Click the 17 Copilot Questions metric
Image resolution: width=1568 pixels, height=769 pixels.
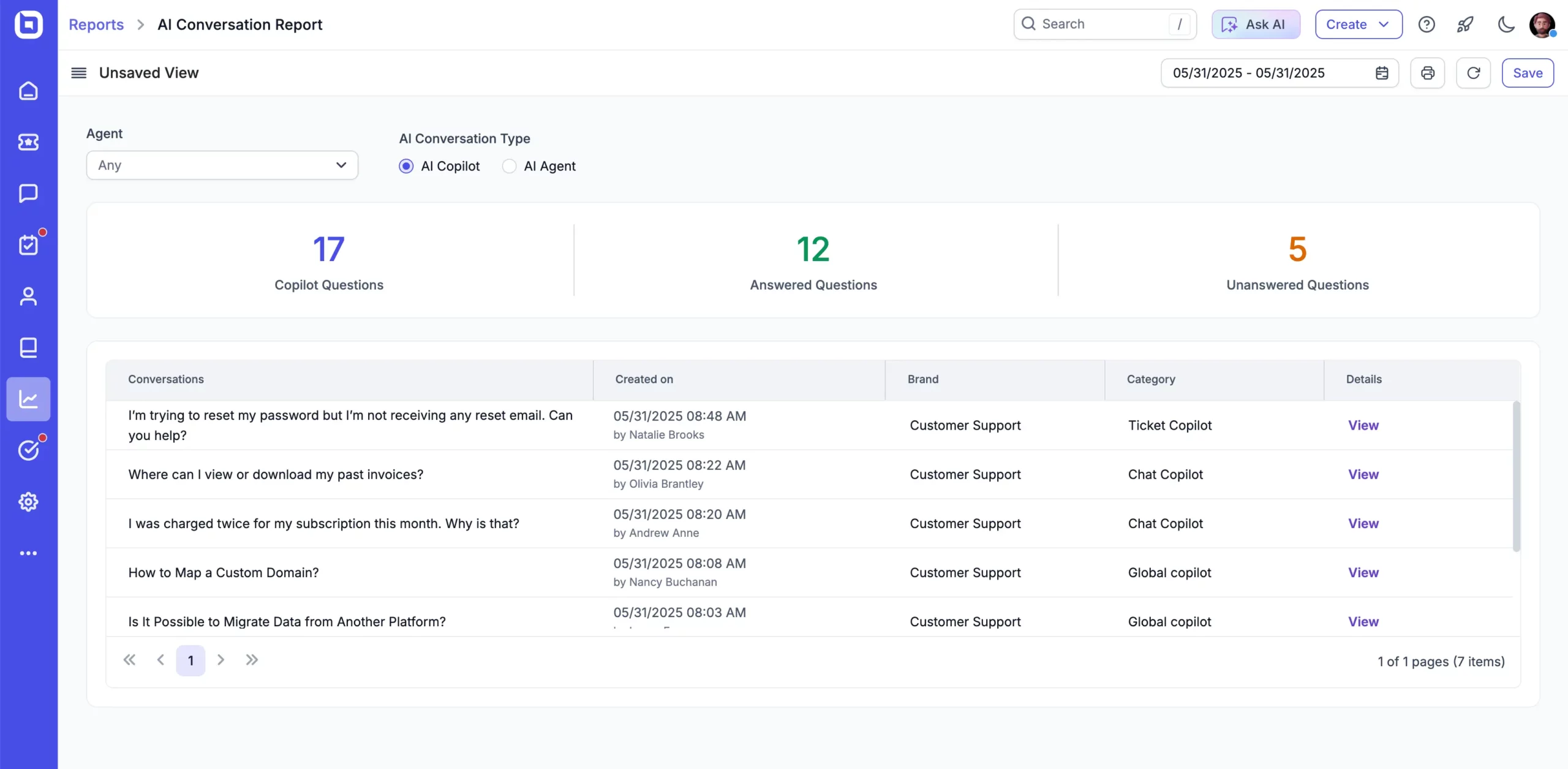[329, 262]
